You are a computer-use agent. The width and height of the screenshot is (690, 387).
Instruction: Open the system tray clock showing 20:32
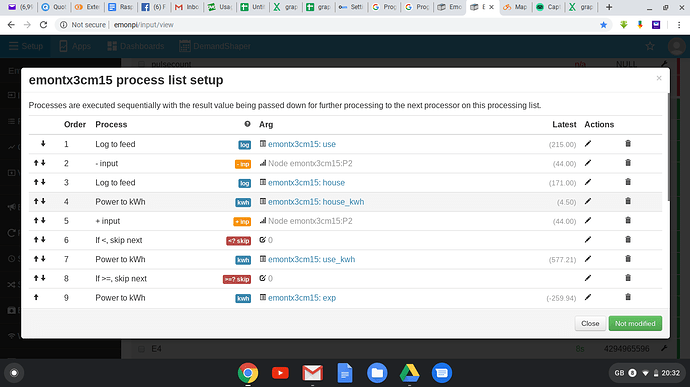670,373
